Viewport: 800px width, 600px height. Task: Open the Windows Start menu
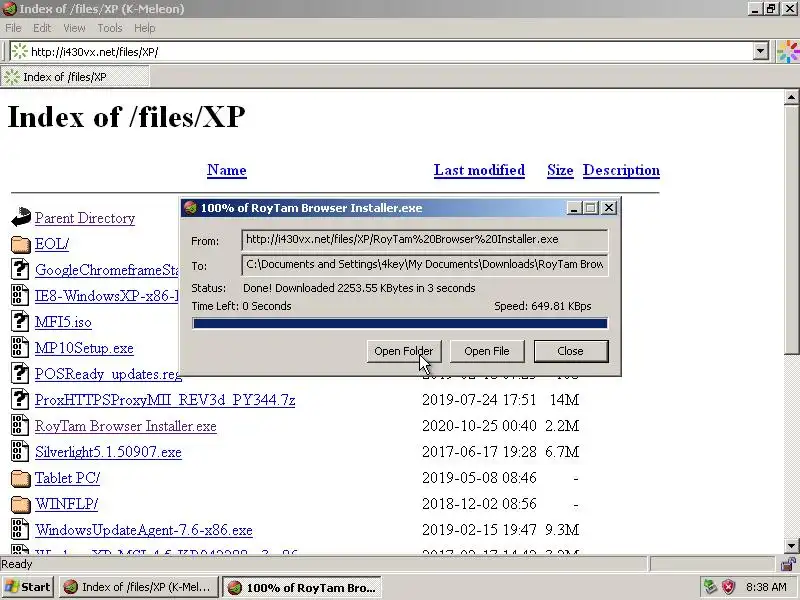(x=28, y=587)
